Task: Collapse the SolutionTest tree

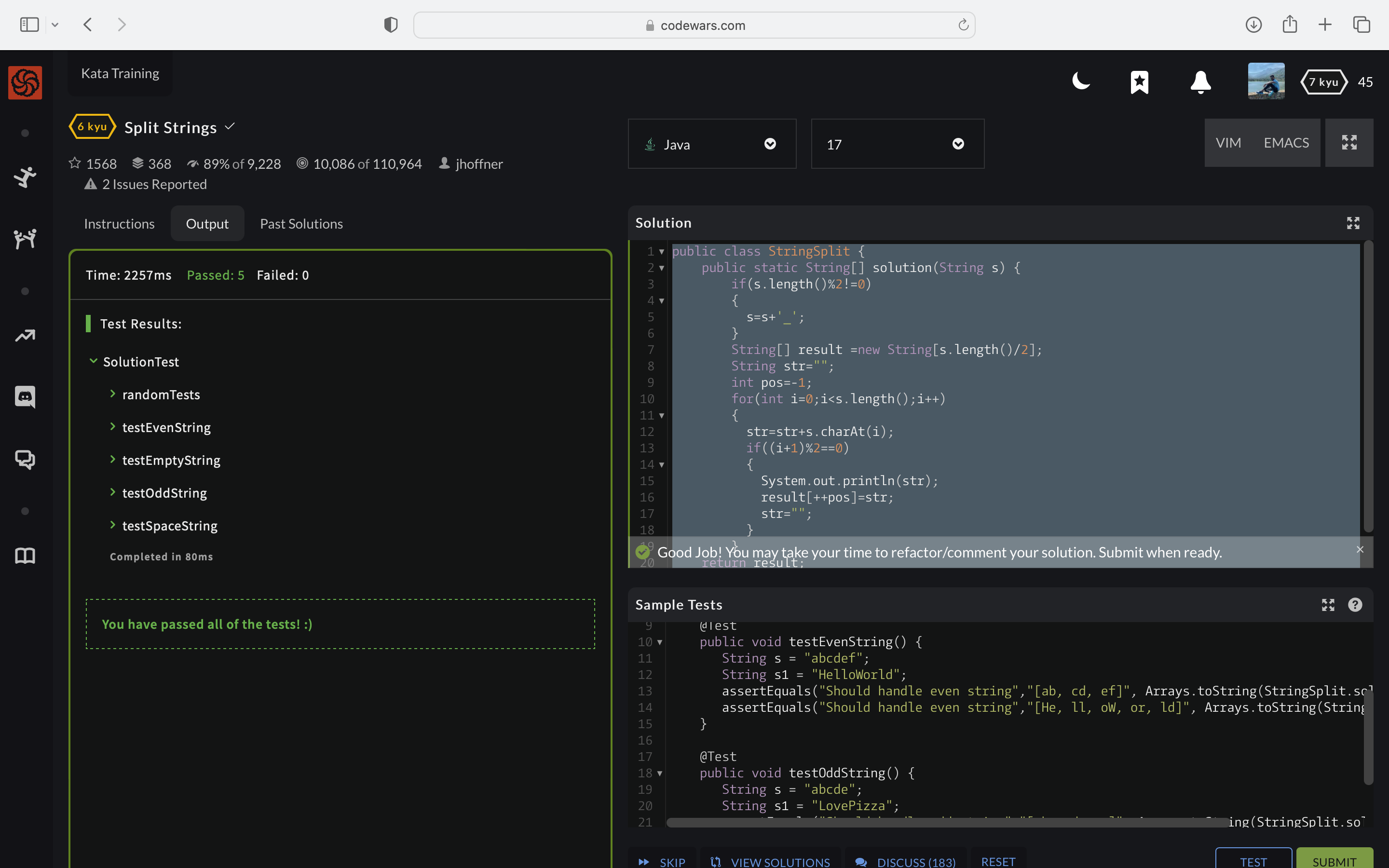Action: 94,361
